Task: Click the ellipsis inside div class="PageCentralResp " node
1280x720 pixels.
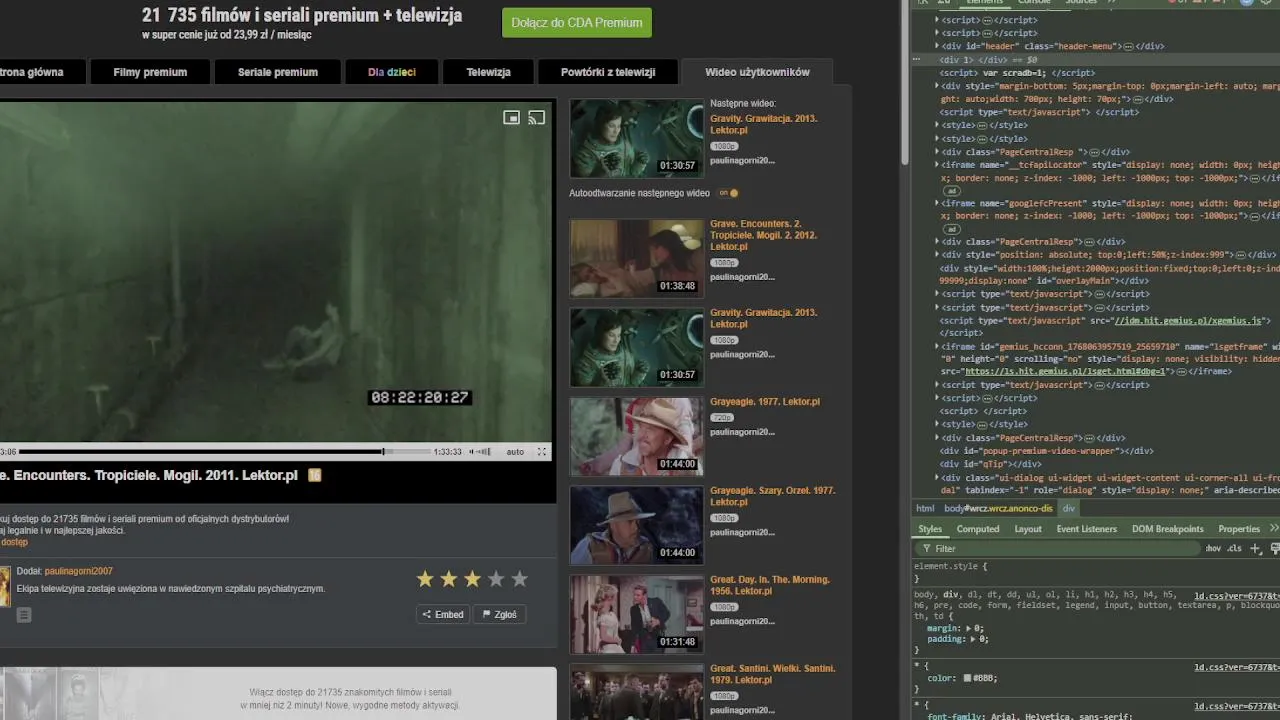Action: point(1096,151)
